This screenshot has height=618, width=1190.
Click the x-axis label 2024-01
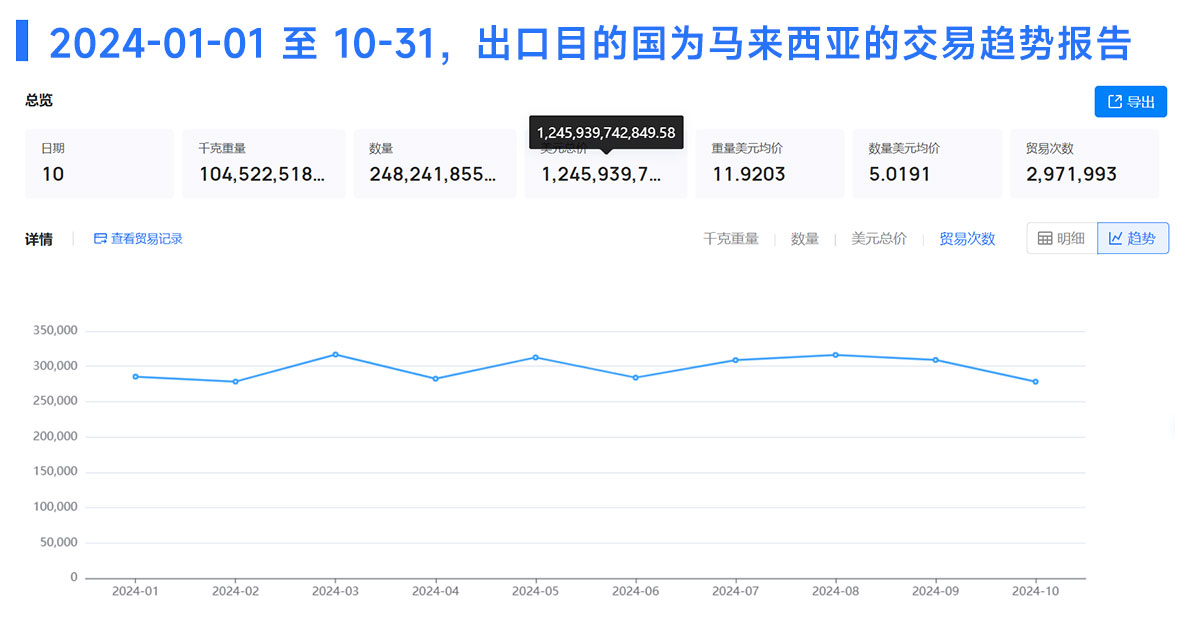point(136,591)
